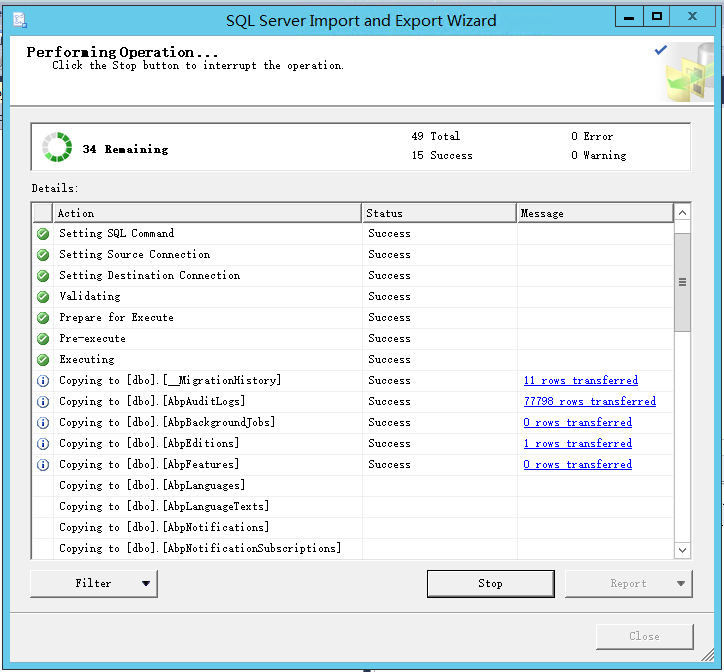This screenshot has height=672, width=724.
Task: Click success icon beside Validating row
Action: coord(43,297)
